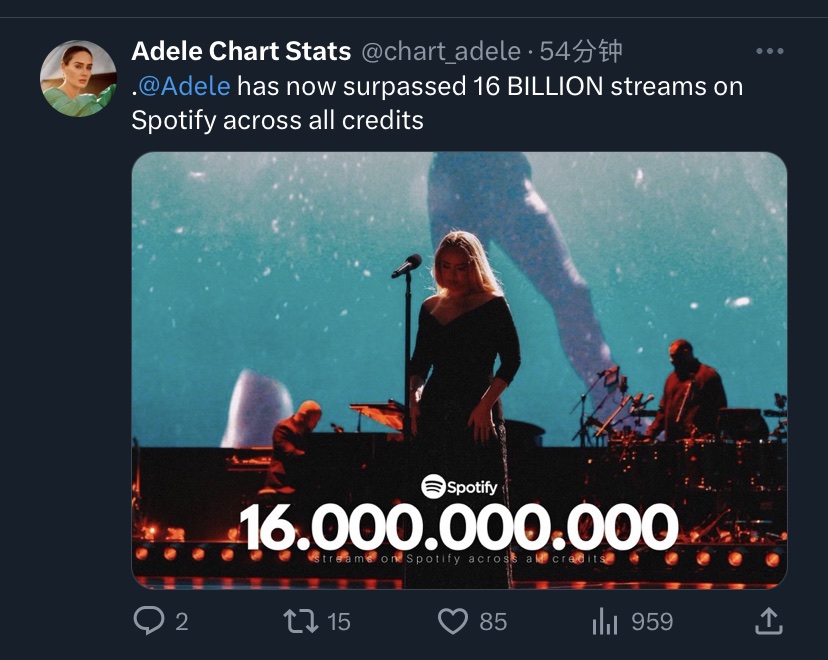Click the view count 959
Image resolution: width=828 pixels, height=660 pixels.
pos(652,622)
